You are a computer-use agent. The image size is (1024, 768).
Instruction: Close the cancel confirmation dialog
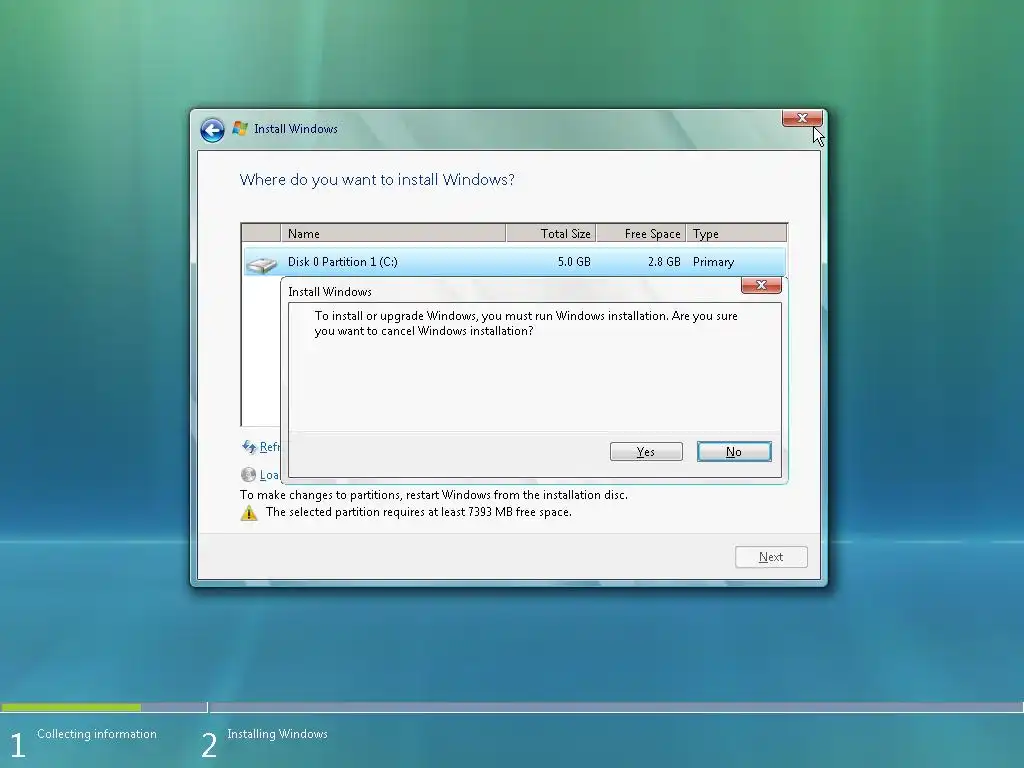761,285
